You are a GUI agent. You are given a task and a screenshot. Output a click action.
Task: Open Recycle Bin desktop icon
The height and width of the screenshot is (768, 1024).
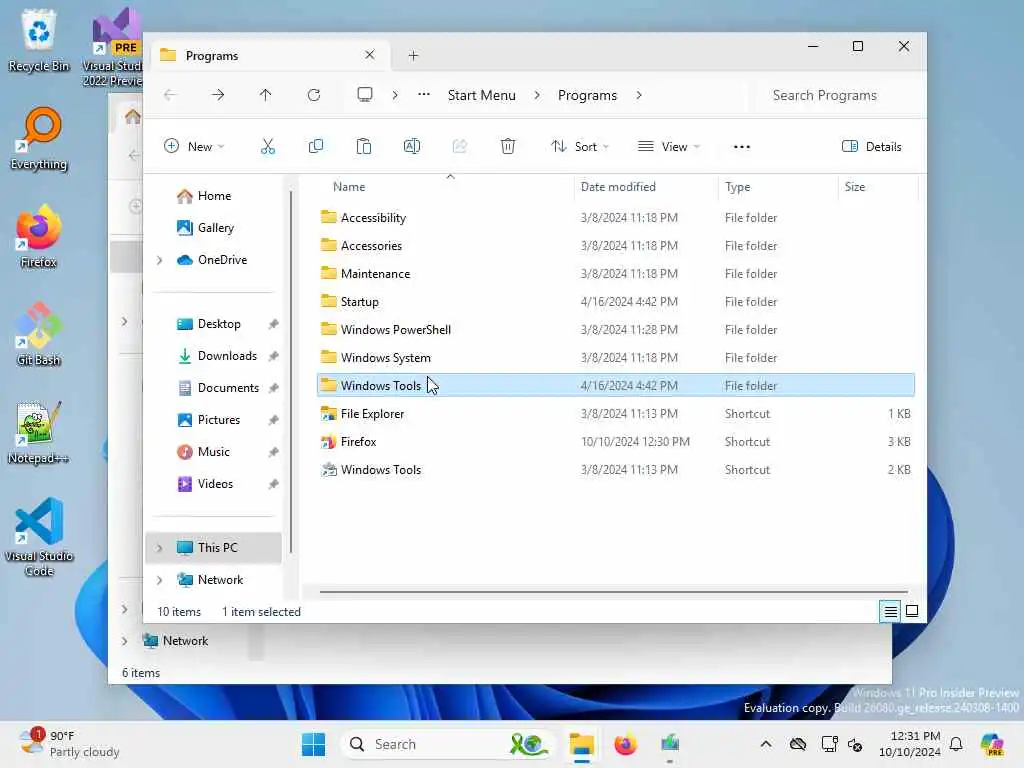(39, 40)
